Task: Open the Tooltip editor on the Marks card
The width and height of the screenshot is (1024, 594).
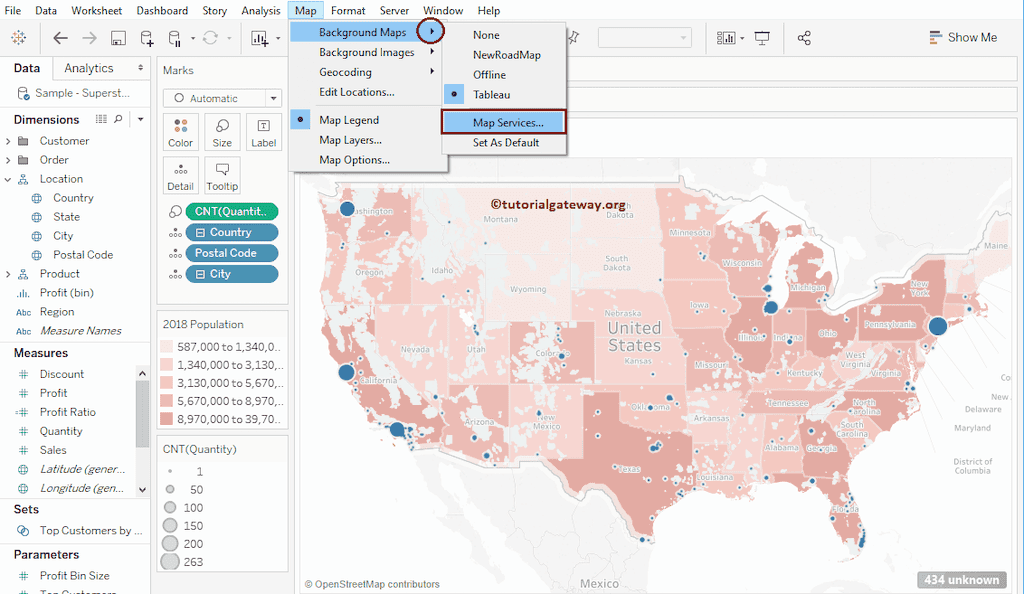Action: [x=220, y=176]
